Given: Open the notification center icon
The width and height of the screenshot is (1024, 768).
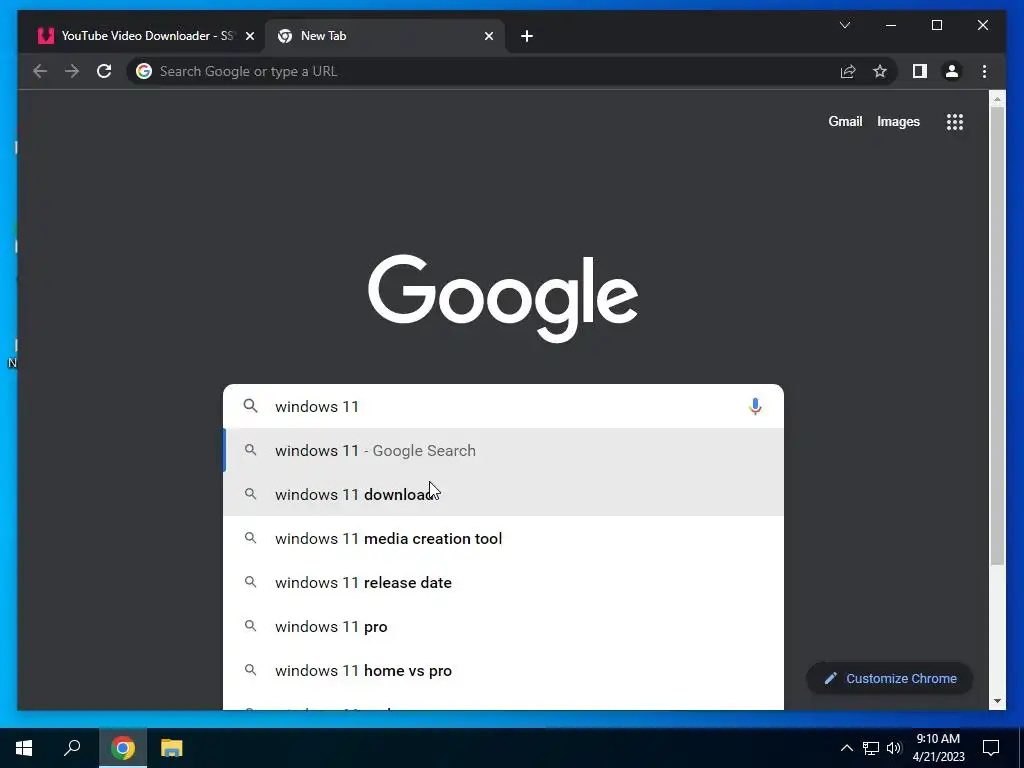Looking at the screenshot, I should click(x=991, y=748).
